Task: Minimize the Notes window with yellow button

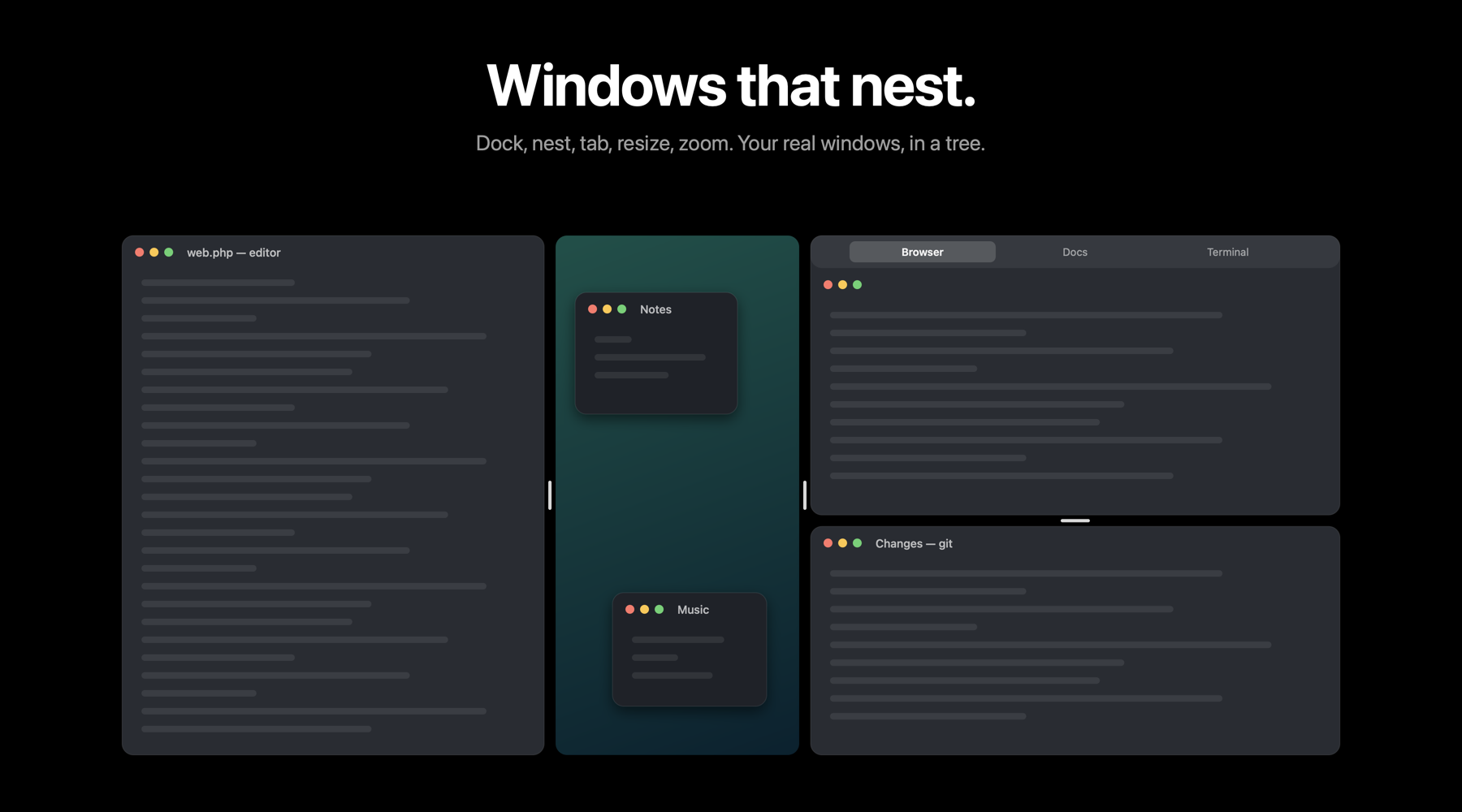Action: (608, 309)
